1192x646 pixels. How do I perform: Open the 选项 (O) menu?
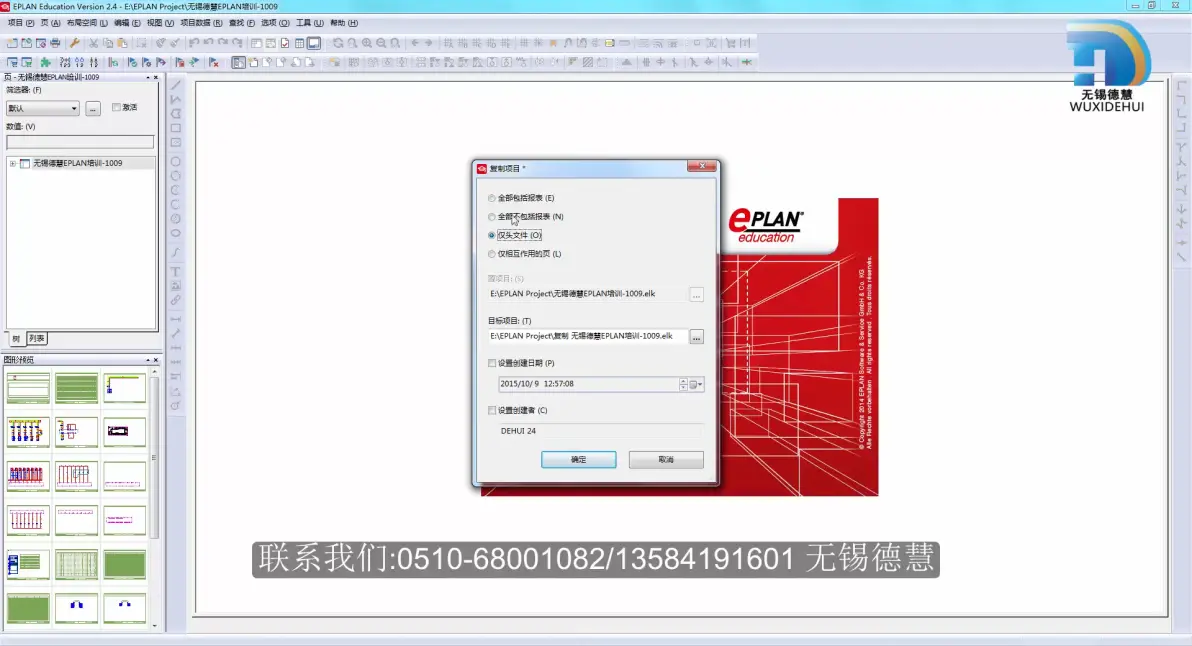[x=275, y=23]
